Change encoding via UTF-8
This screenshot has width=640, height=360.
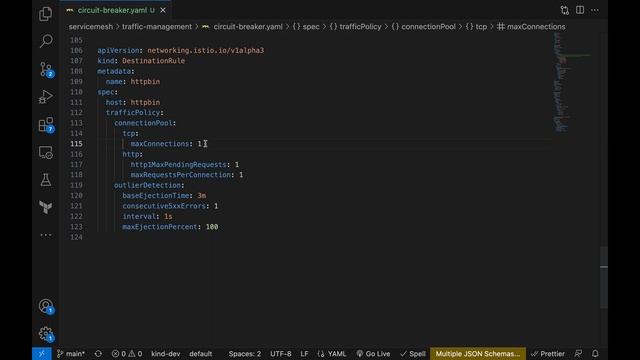[280, 353]
